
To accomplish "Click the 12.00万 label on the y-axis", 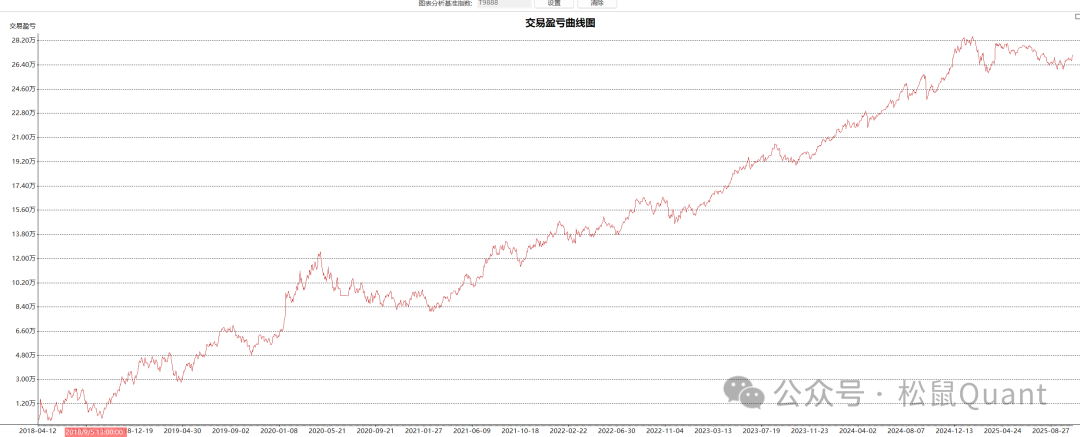I will click(x=24, y=258).
